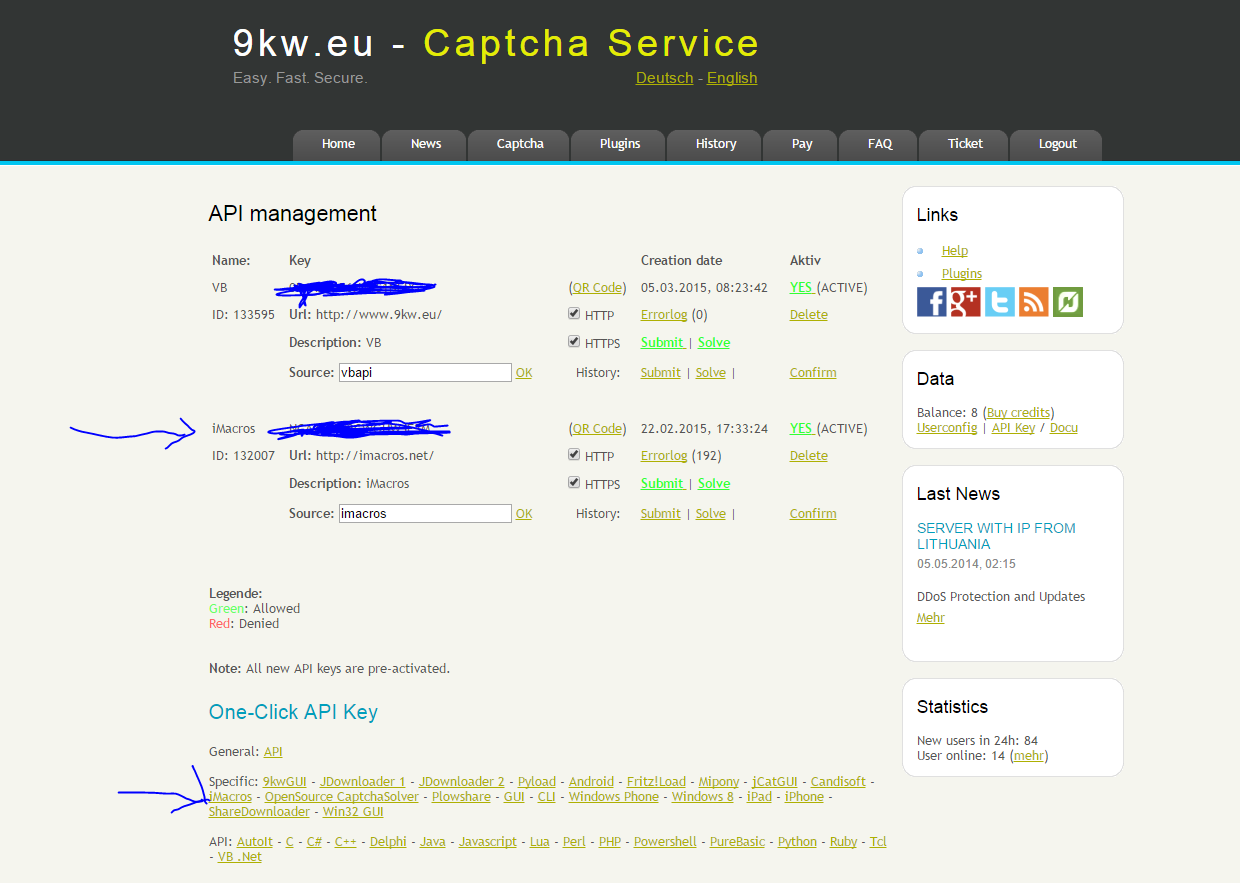Open History Solve for iMacros key
1240x883 pixels.
coord(711,514)
